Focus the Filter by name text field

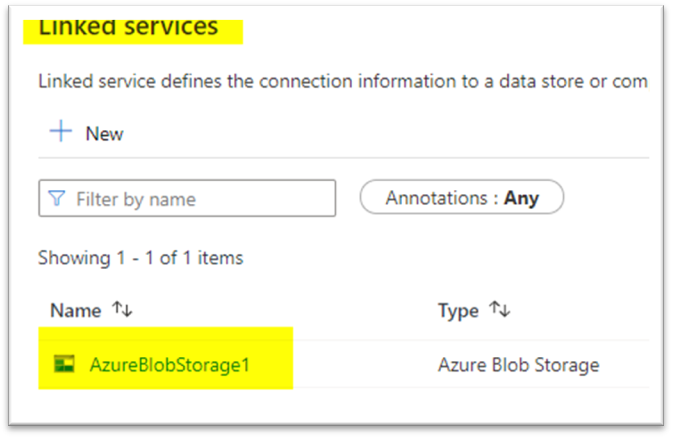[x=200, y=198]
